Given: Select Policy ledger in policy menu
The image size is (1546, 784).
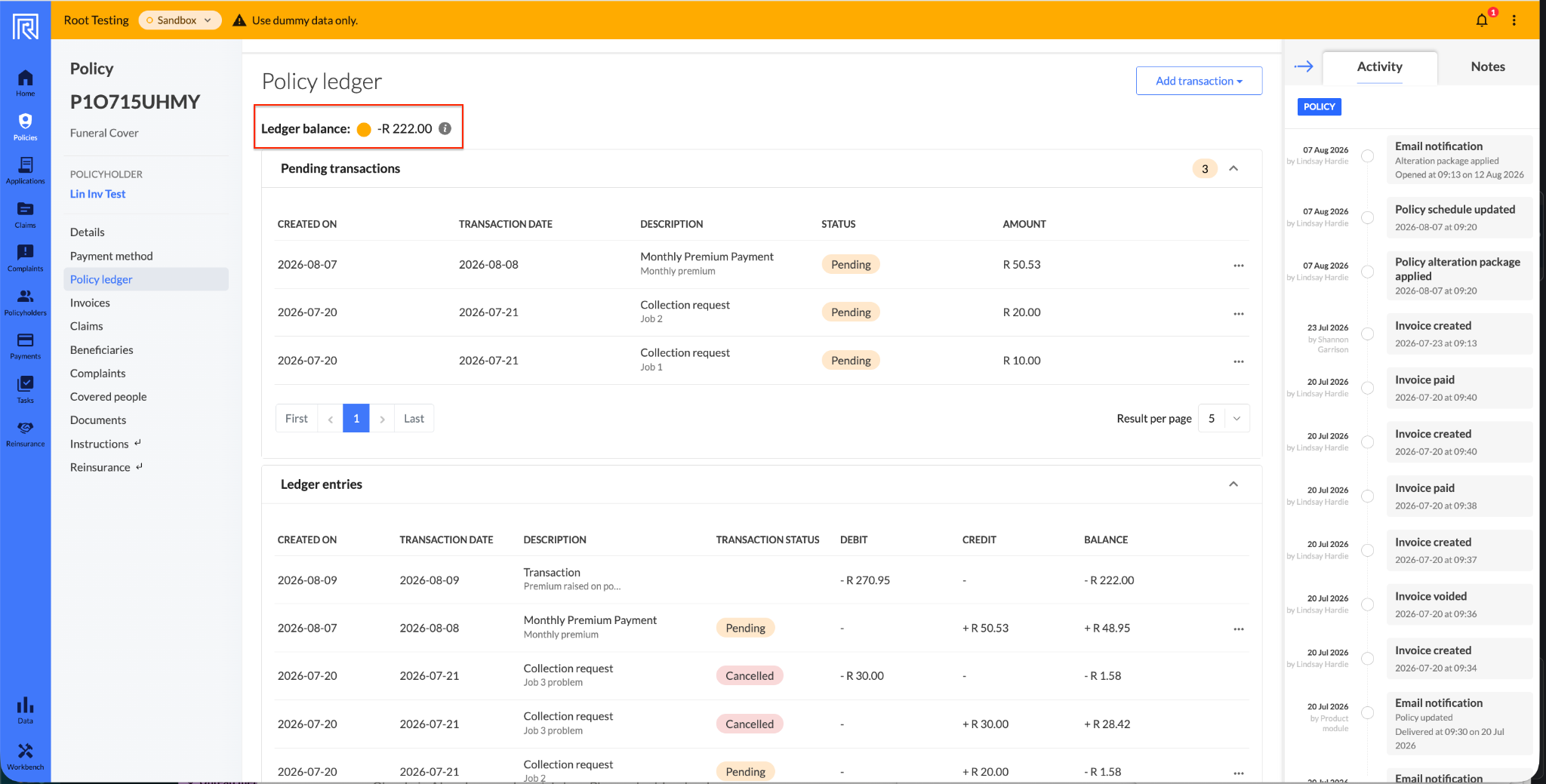Looking at the screenshot, I should 146,279.
